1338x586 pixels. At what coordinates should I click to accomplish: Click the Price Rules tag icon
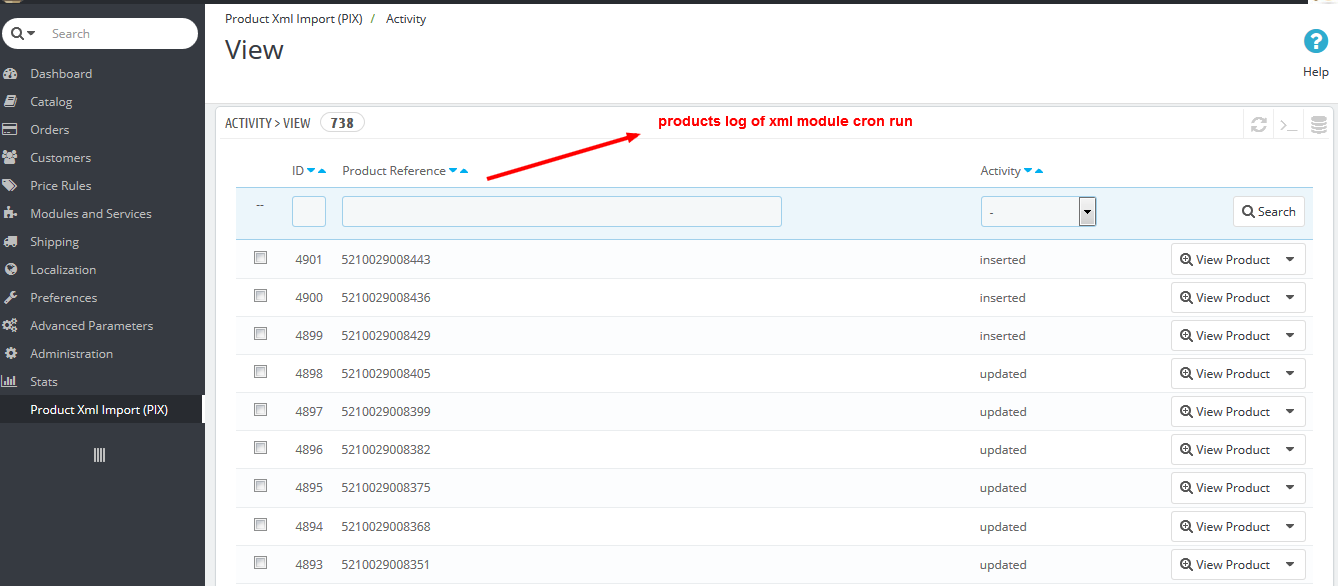[x=10, y=186]
